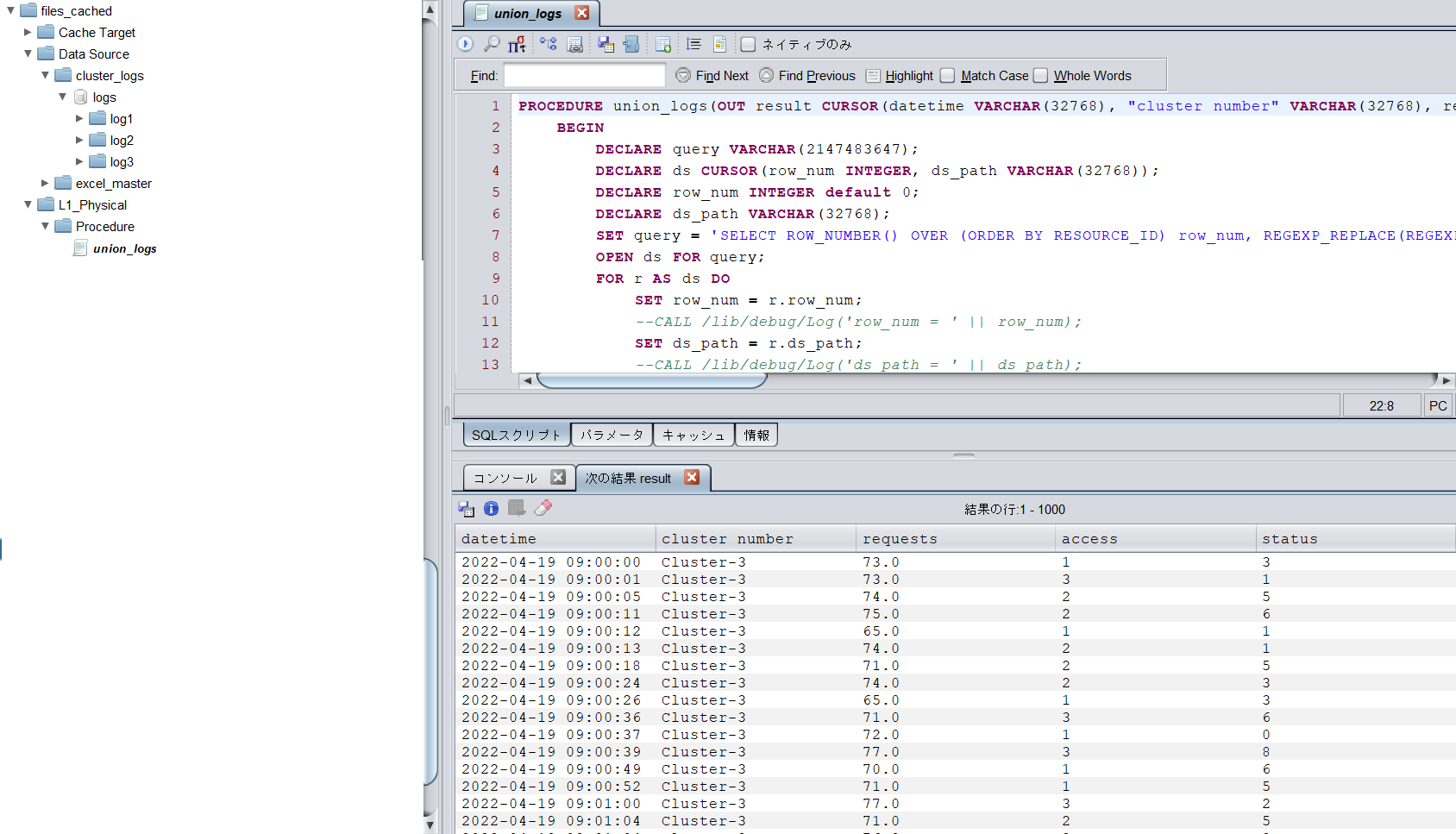
Task: Toggle the ネイティブのみ checkbox
Action: tap(748, 44)
